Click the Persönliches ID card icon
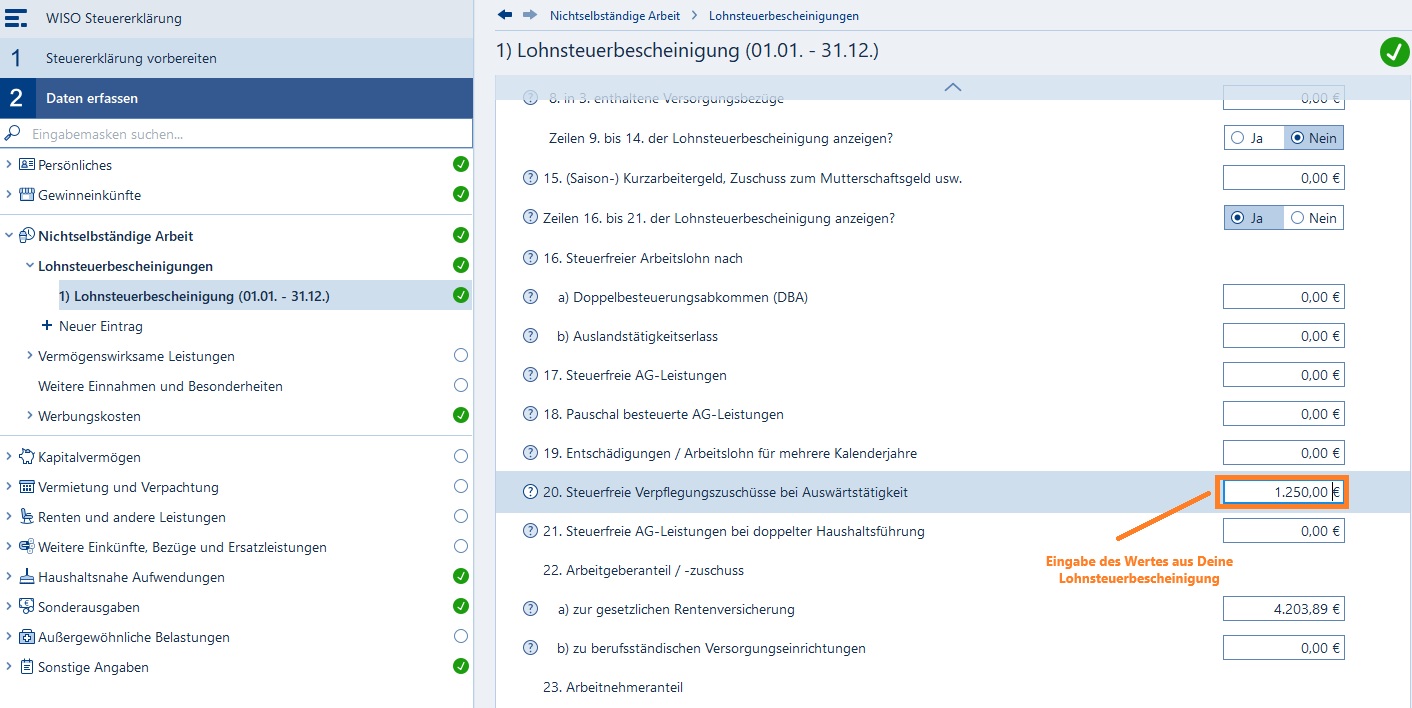Screen dimensions: 1412x708 pyautogui.click(x=27, y=165)
